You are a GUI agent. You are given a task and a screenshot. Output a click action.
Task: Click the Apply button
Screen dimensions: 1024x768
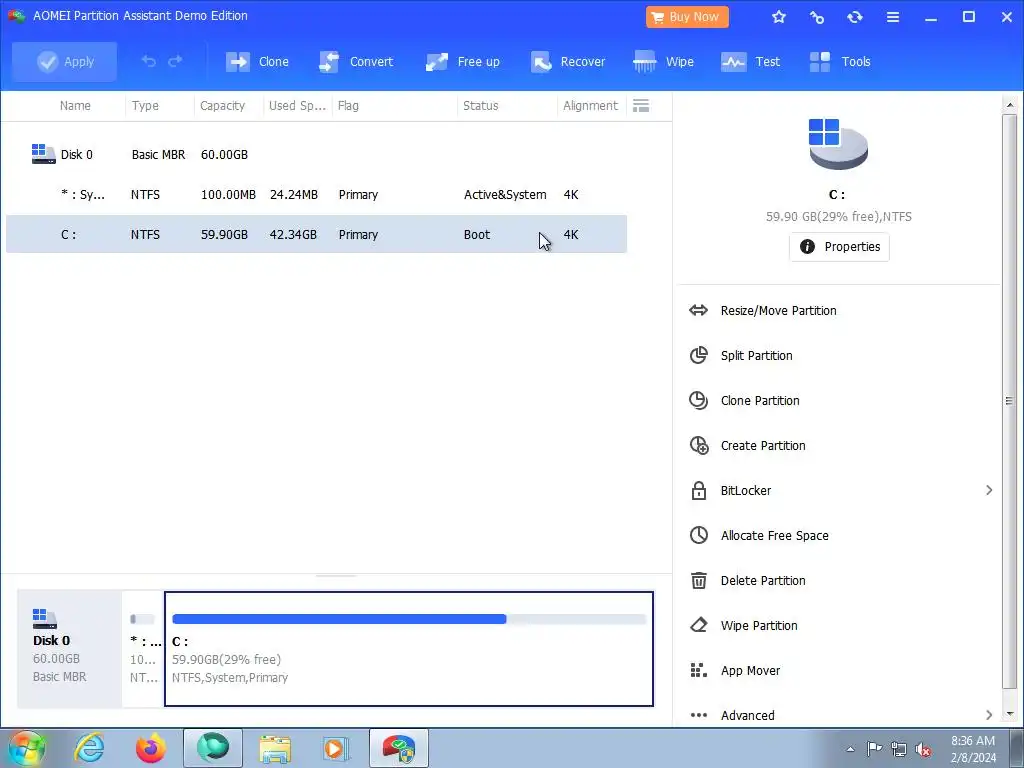(65, 61)
